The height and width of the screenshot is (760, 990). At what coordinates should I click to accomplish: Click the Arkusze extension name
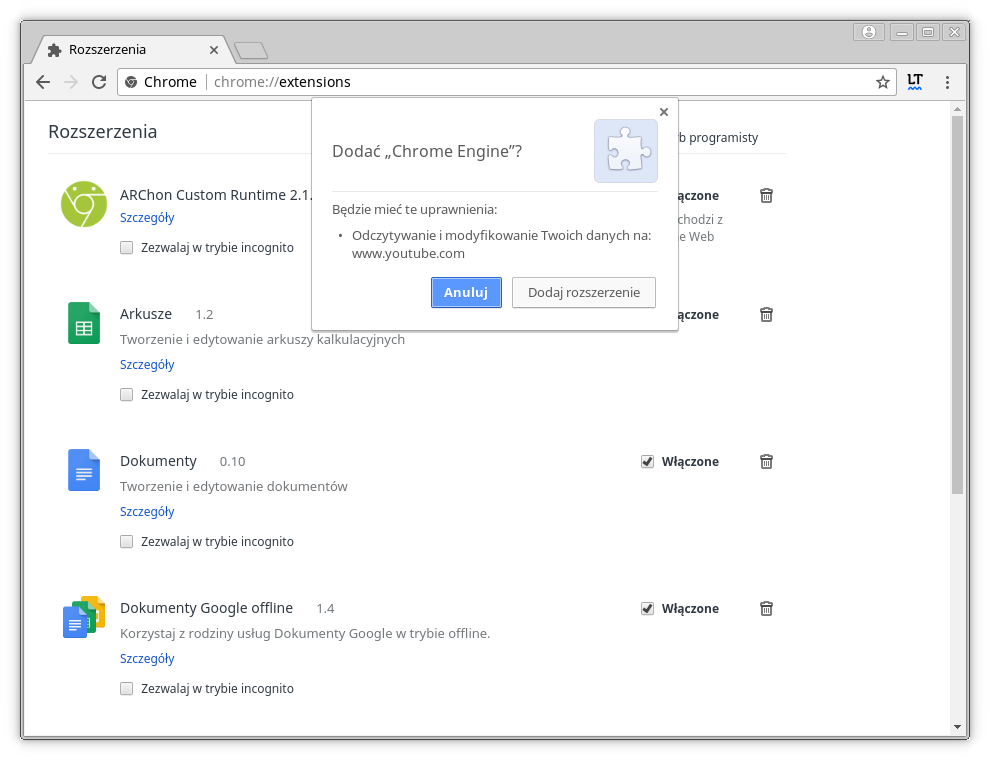pyautogui.click(x=146, y=314)
